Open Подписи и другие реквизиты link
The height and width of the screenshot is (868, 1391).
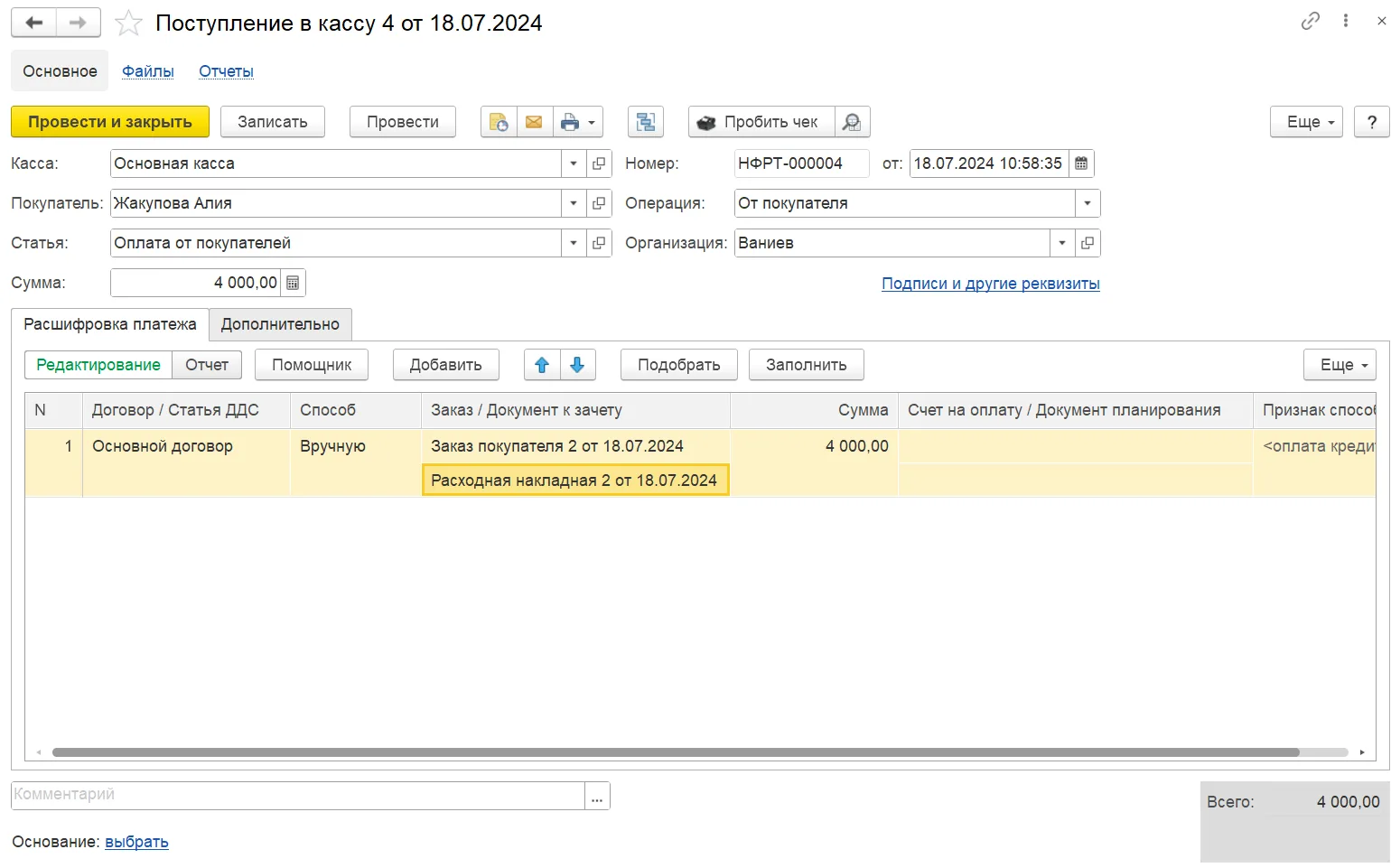(x=991, y=284)
